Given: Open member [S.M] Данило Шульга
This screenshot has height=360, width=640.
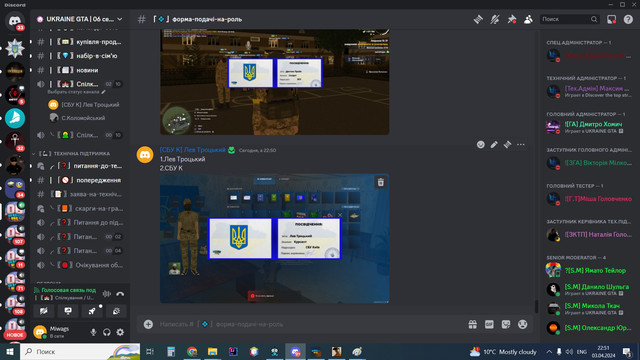Looking at the screenshot, I should point(589,289).
